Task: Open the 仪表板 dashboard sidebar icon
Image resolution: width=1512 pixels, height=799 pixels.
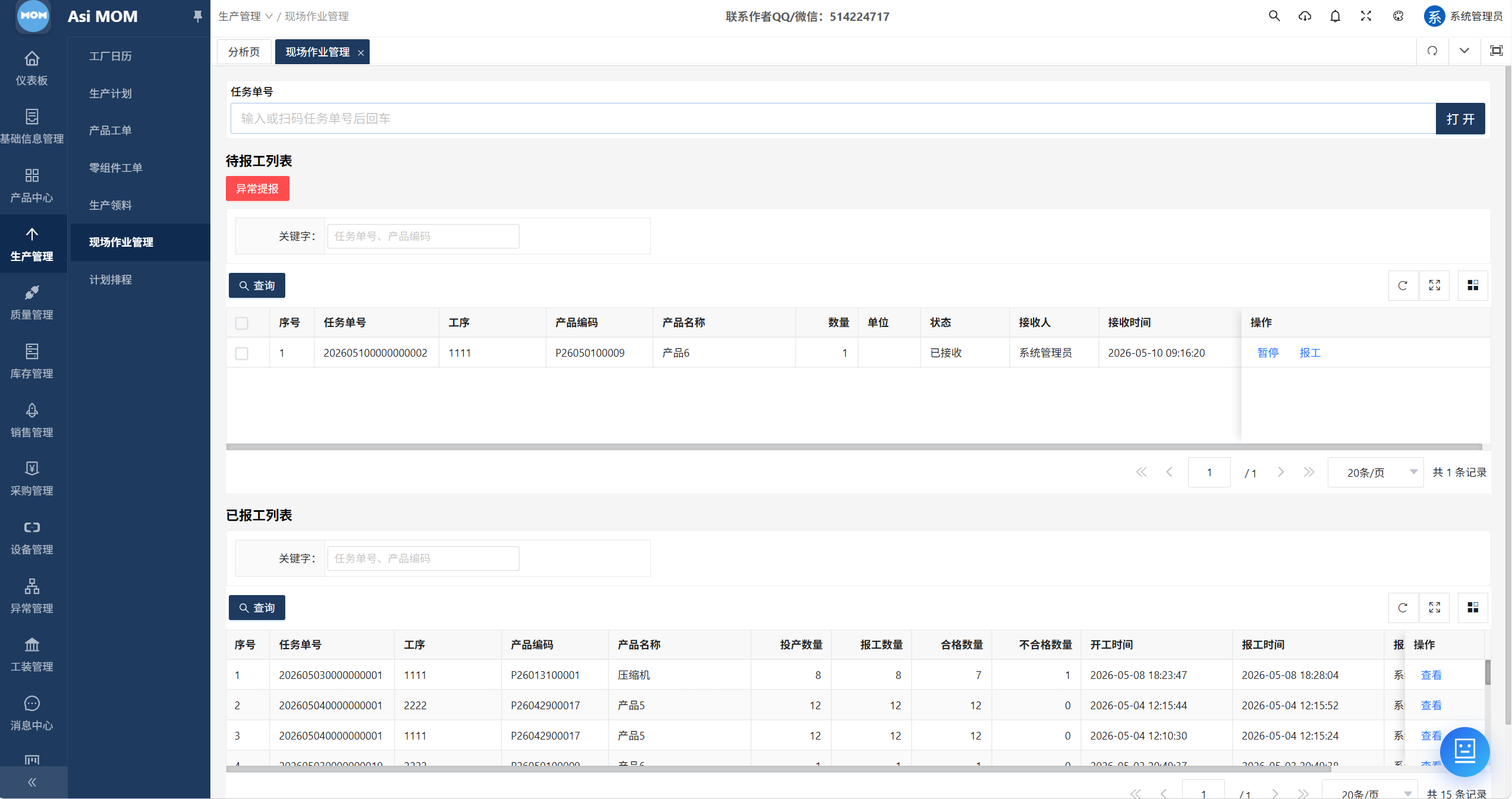Action: (32, 68)
